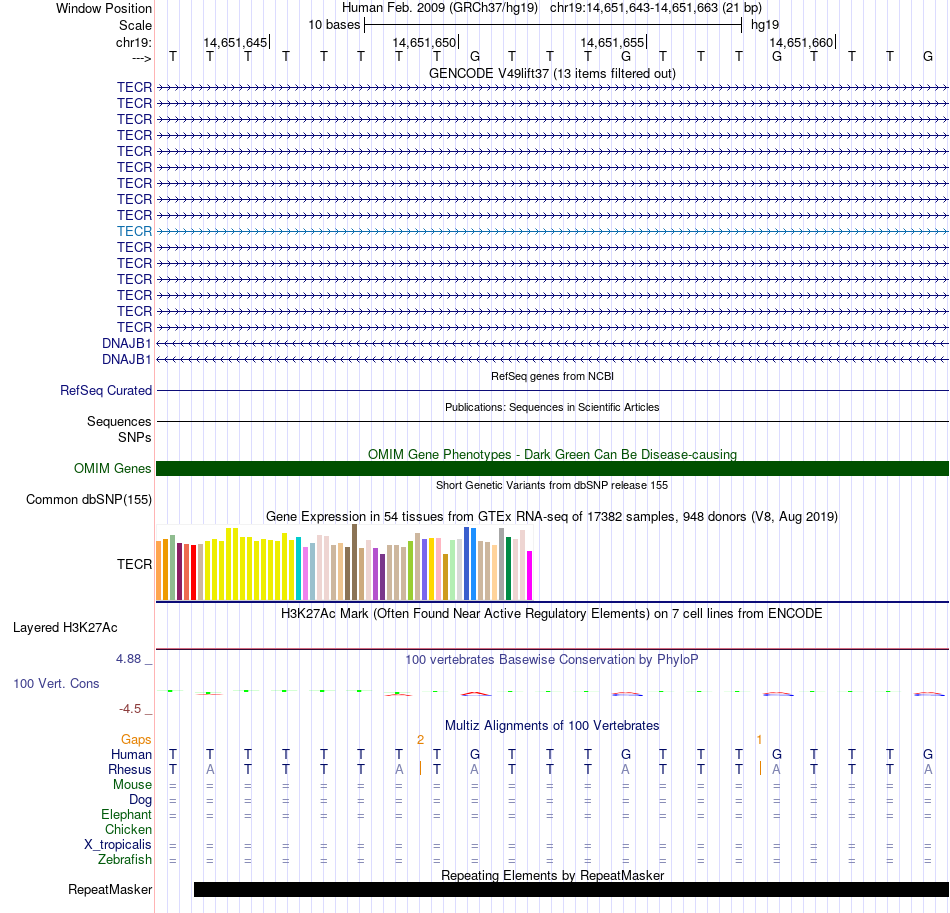Screen dimensions: 950x913
Task: Click the 'OMIM Gene Phenotypes' track title
Action: coord(553,454)
